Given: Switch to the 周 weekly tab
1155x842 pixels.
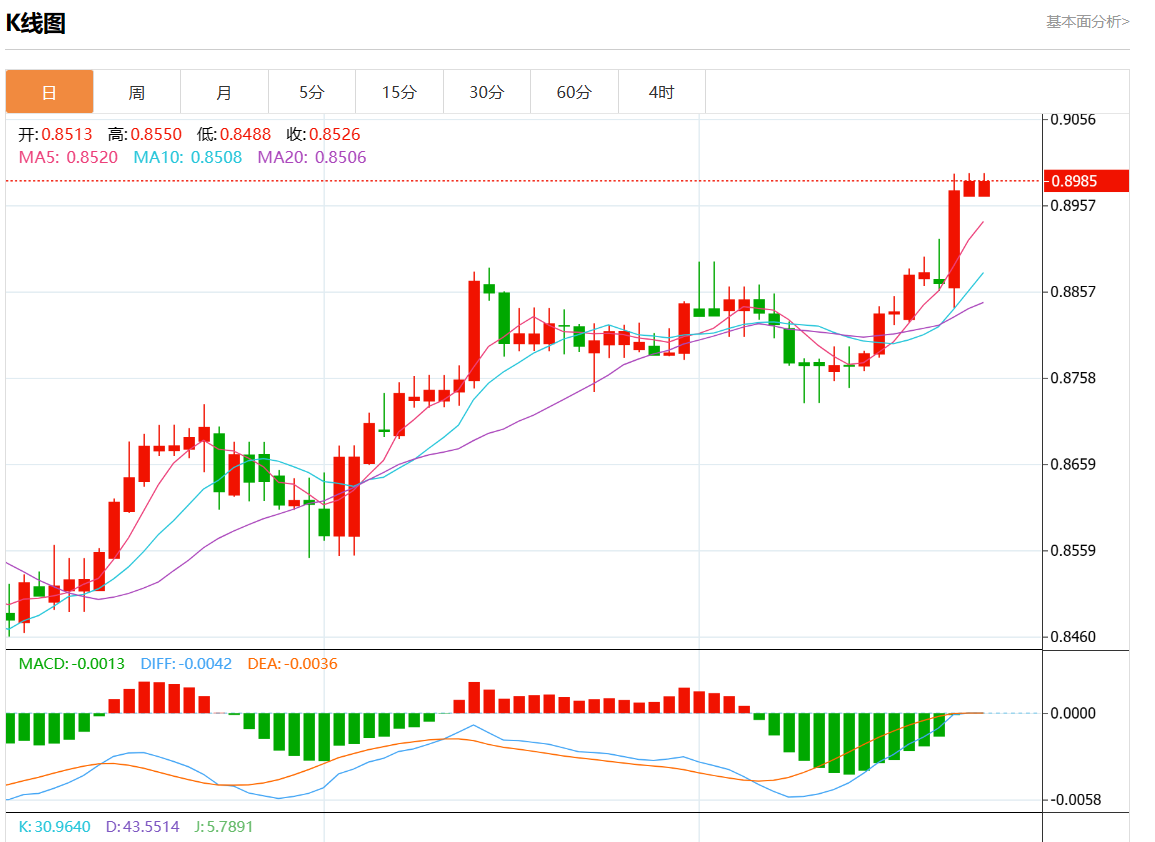Looking at the screenshot, I should 137,92.
